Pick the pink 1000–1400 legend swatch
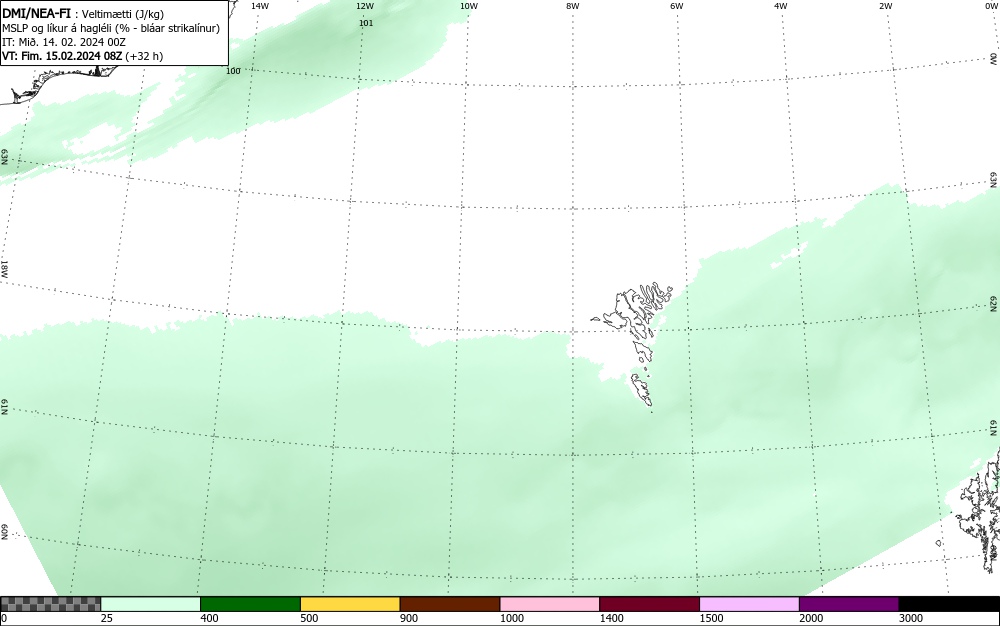 coord(550,604)
